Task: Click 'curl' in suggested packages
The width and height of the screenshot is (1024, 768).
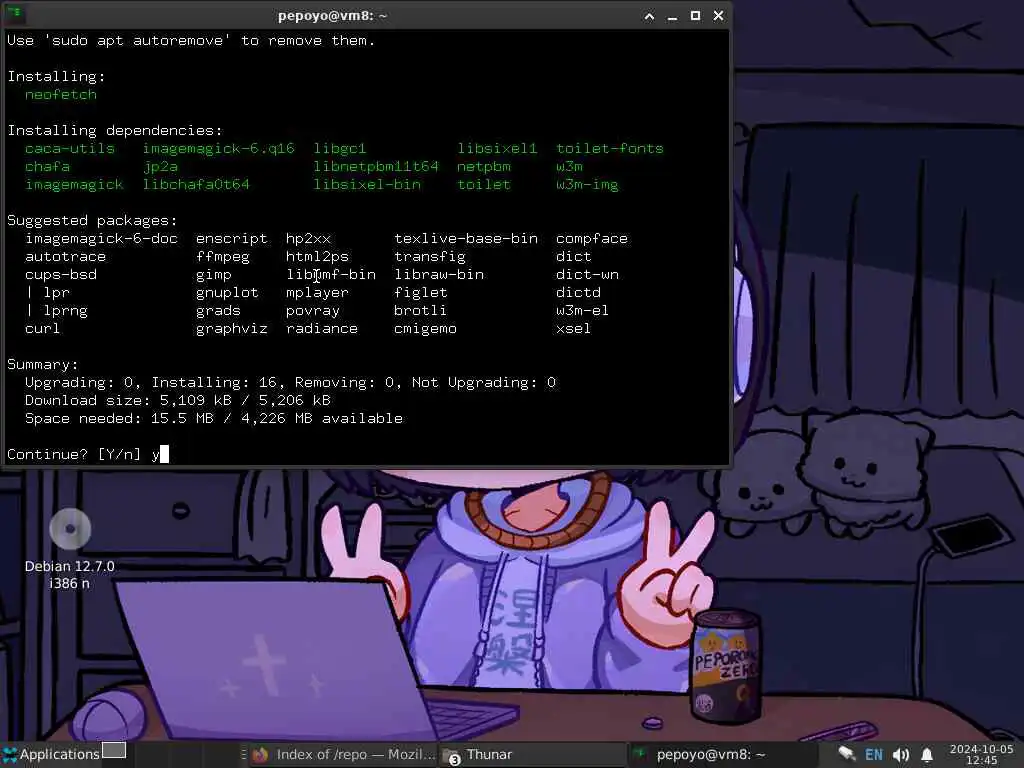Action: click(42, 328)
